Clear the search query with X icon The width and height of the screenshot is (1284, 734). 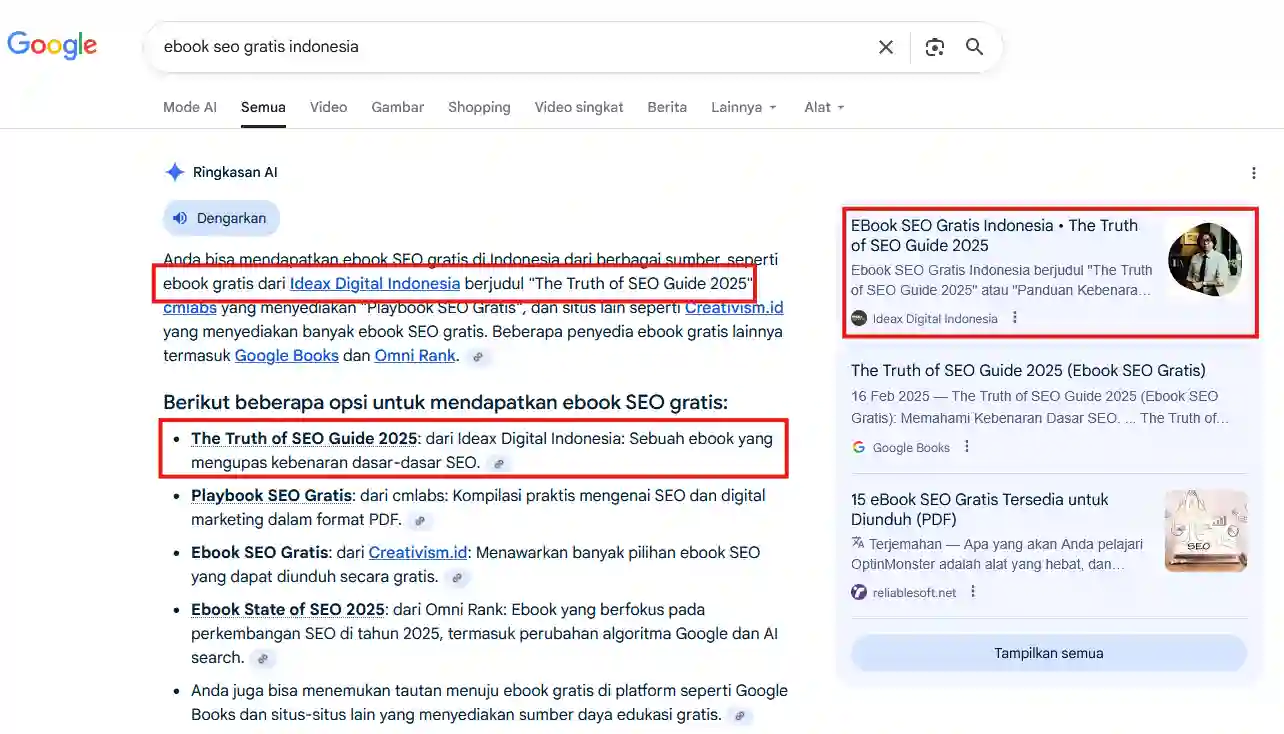coord(885,47)
